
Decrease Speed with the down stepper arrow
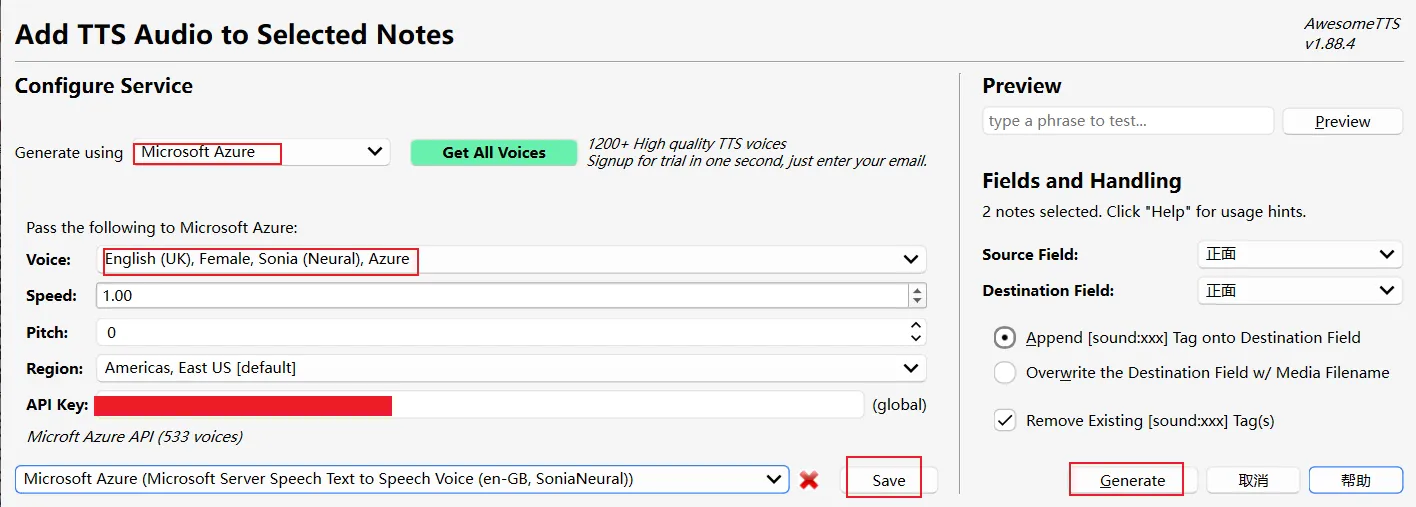tap(917, 302)
